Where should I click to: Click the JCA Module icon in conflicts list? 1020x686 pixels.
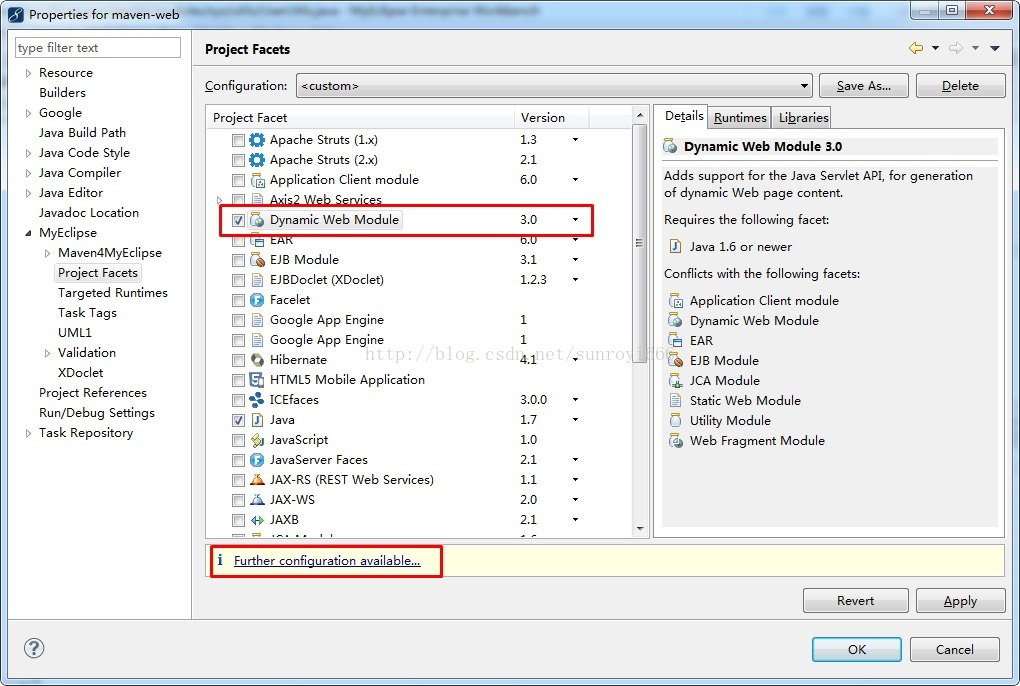[x=676, y=380]
